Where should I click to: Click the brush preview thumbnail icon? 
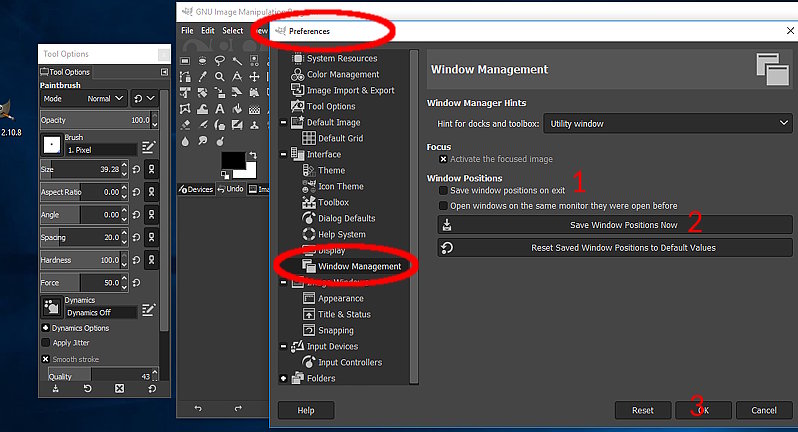tap(50, 145)
